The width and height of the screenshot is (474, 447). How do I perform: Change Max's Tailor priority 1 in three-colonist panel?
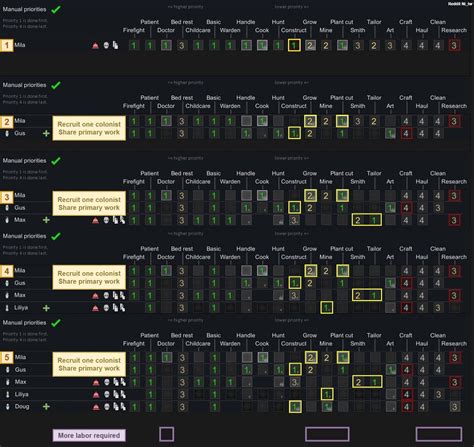point(374,220)
